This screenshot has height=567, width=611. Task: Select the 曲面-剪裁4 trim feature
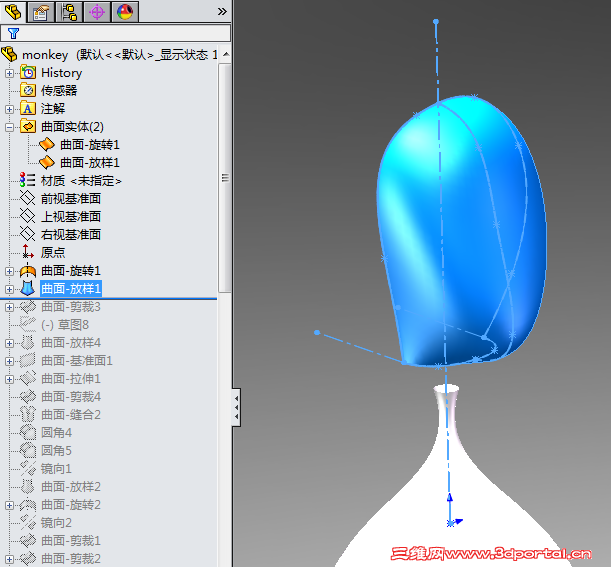pos(71,397)
